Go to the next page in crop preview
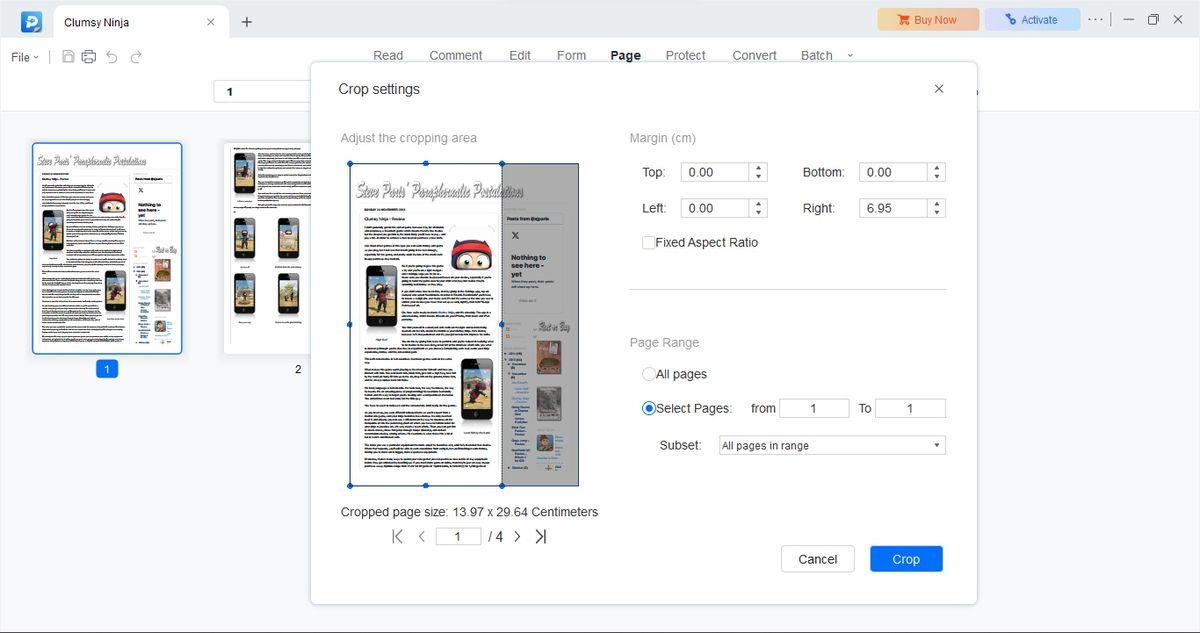This screenshot has height=633, width=1200. pyautogui.click(x=517, y=536)
